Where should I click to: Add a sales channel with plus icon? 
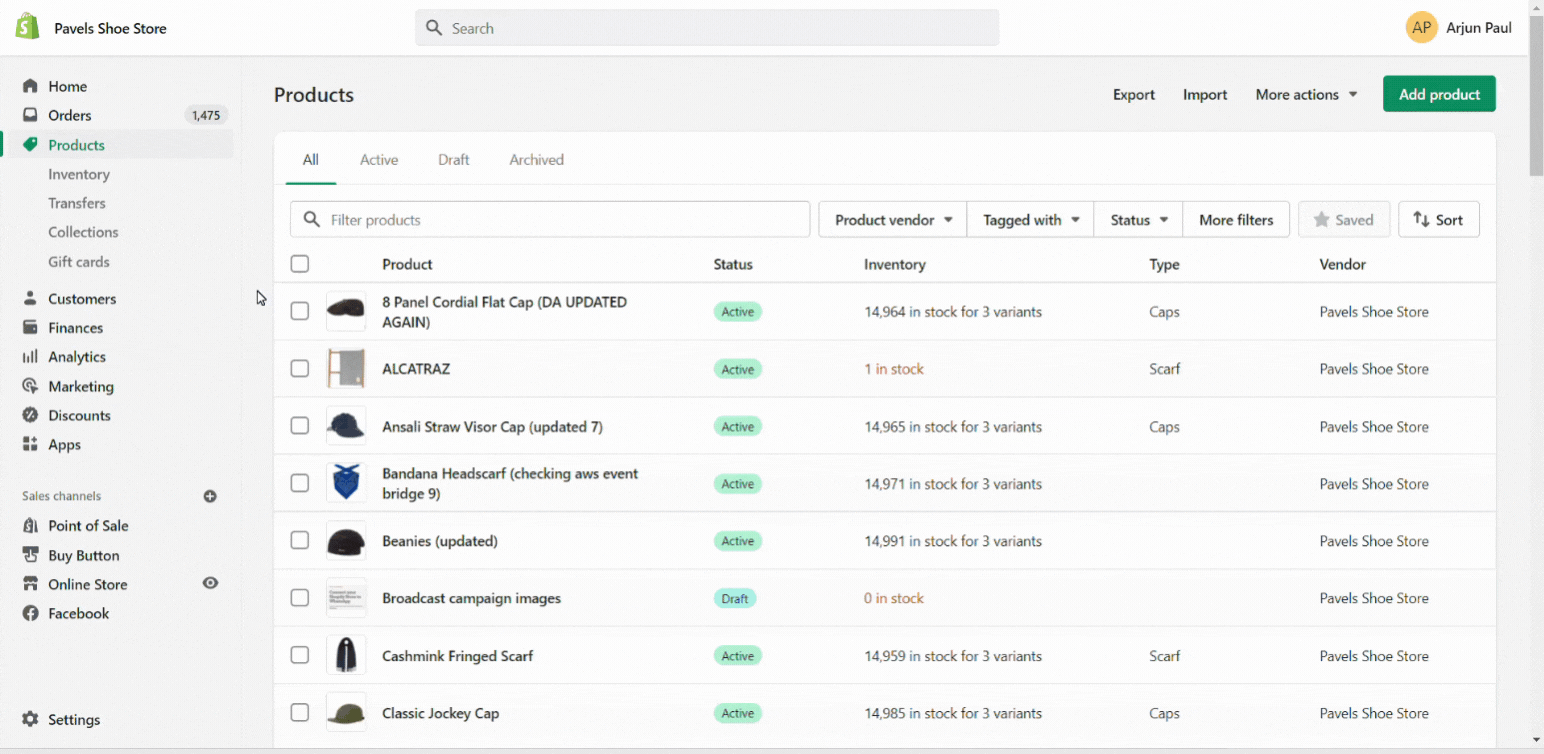[210, 496]
